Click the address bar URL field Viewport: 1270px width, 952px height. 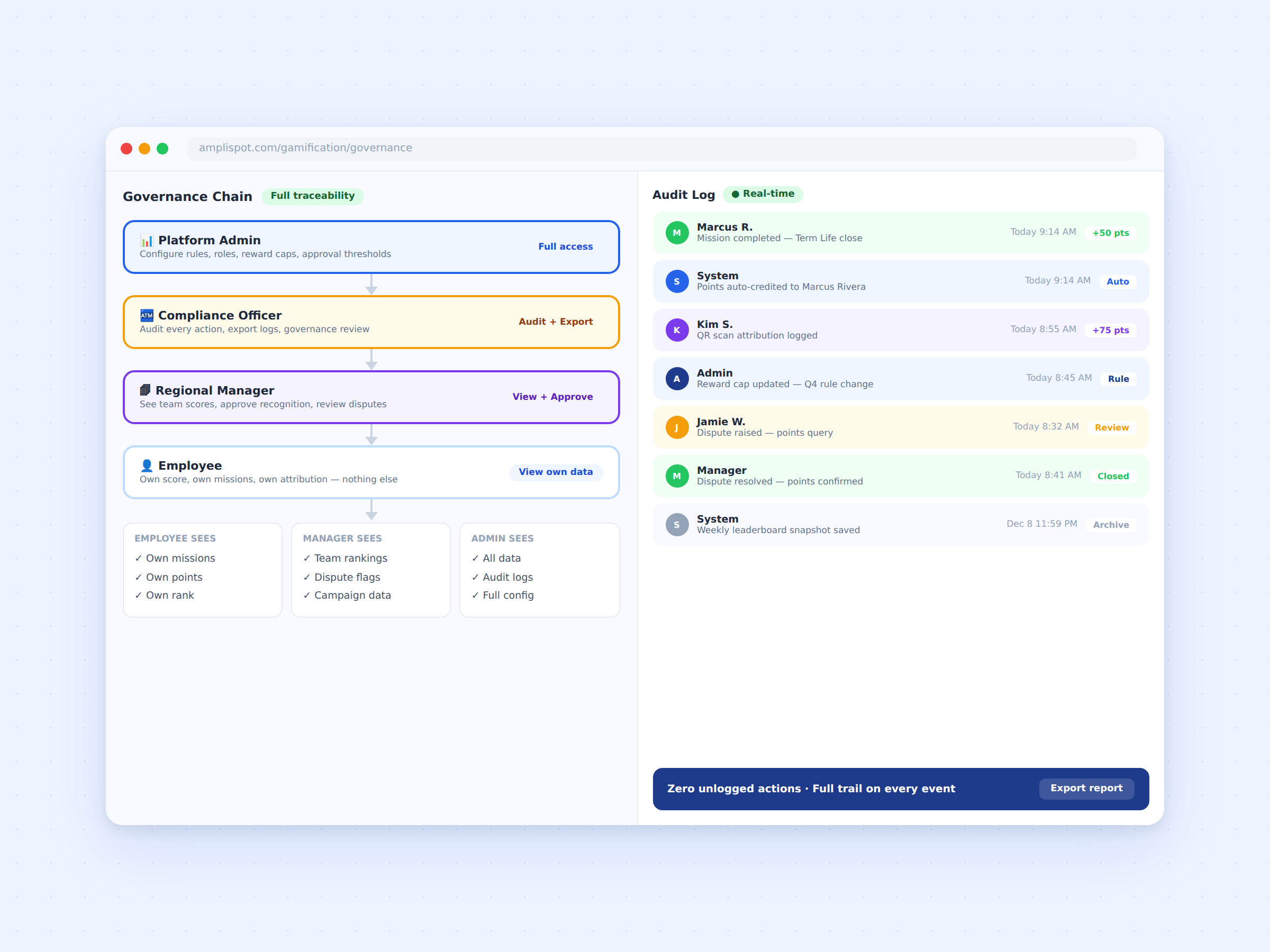(x=661, y=149)
